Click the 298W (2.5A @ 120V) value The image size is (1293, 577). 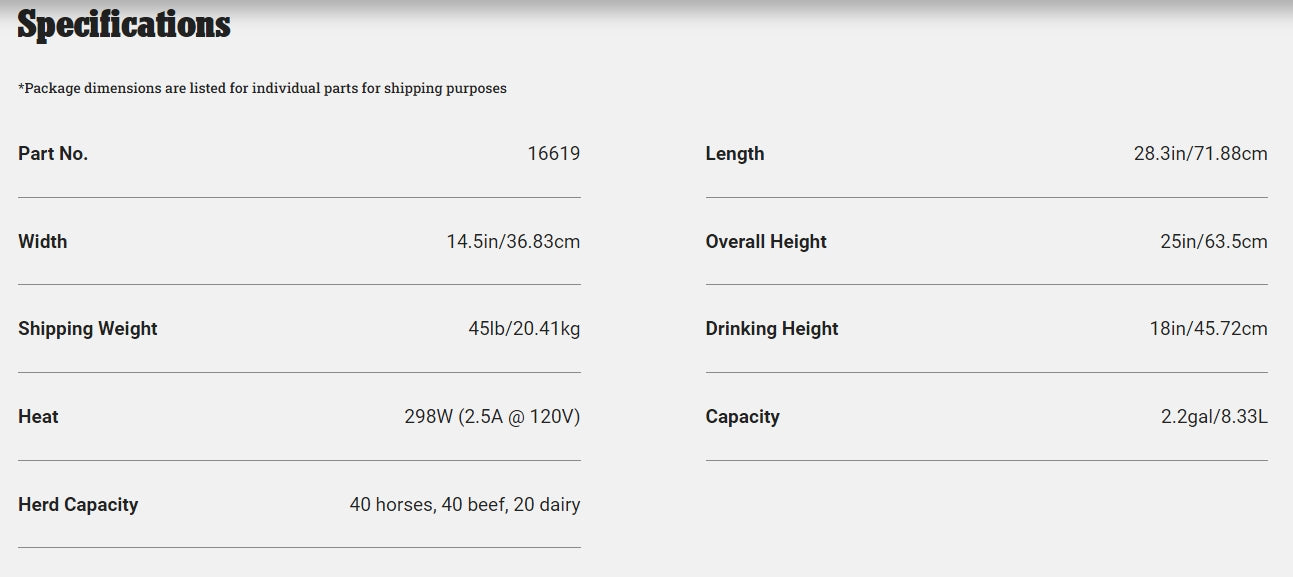pyautogui.click(x=492, y=417)
